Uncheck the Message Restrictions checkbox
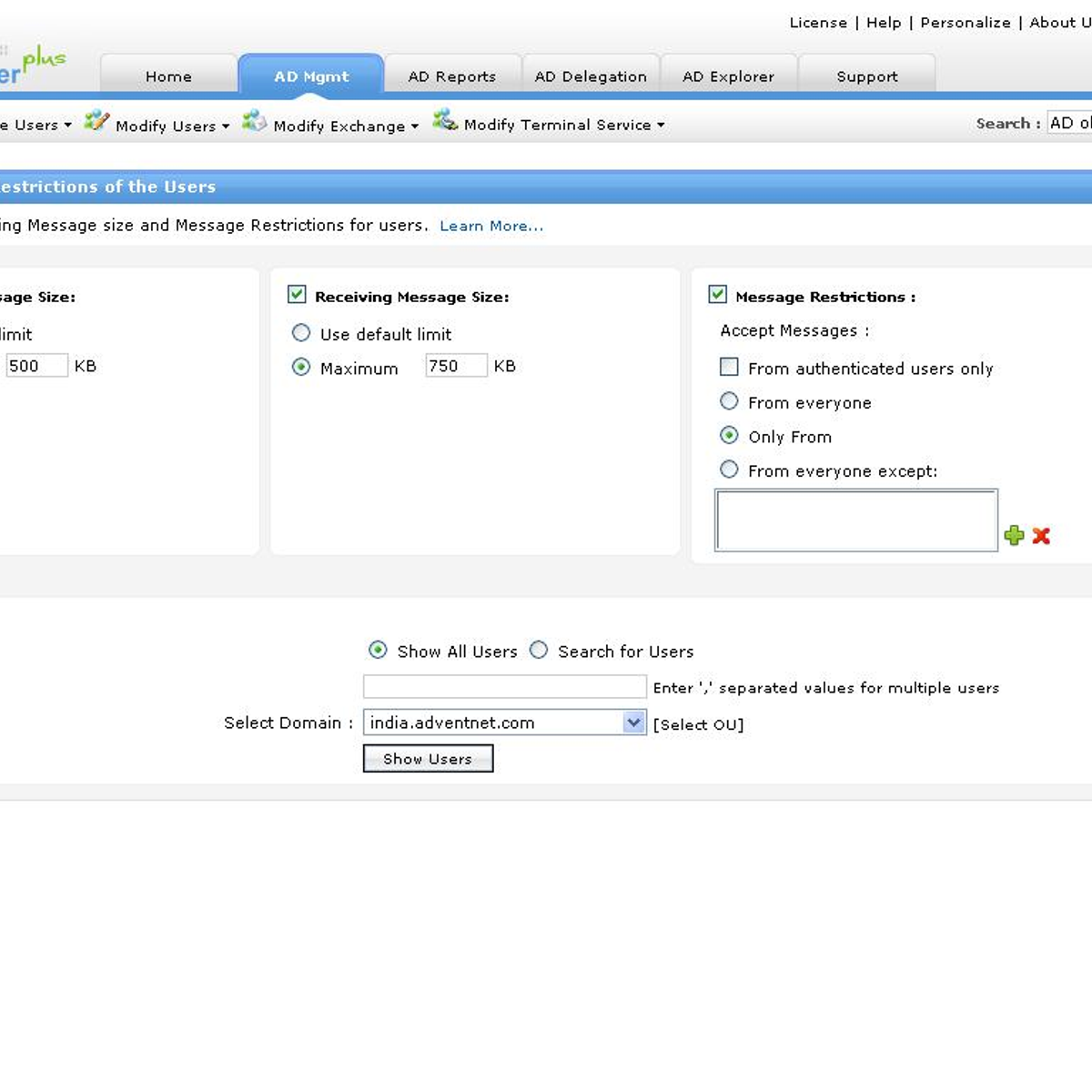This screenshot has height=1092, width=1092. point(717,294)
